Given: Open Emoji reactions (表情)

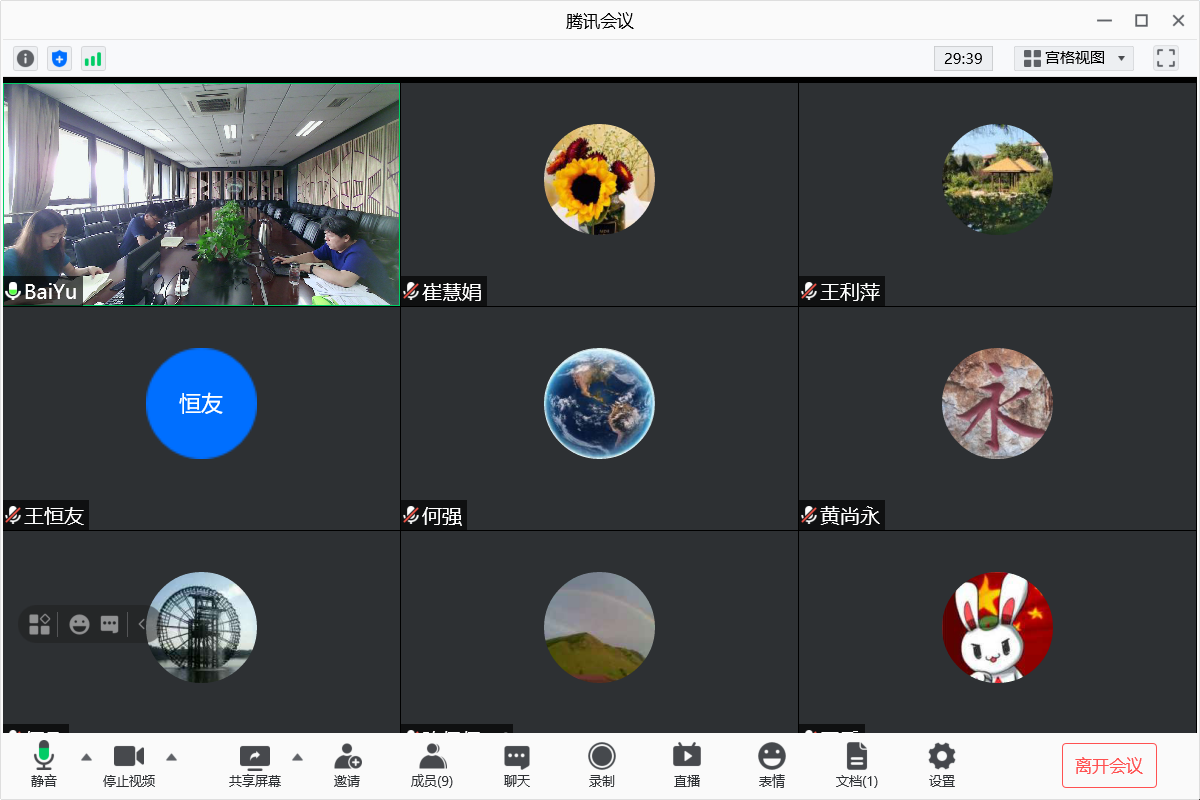Looking at the screenshot, I should point(771,765).
